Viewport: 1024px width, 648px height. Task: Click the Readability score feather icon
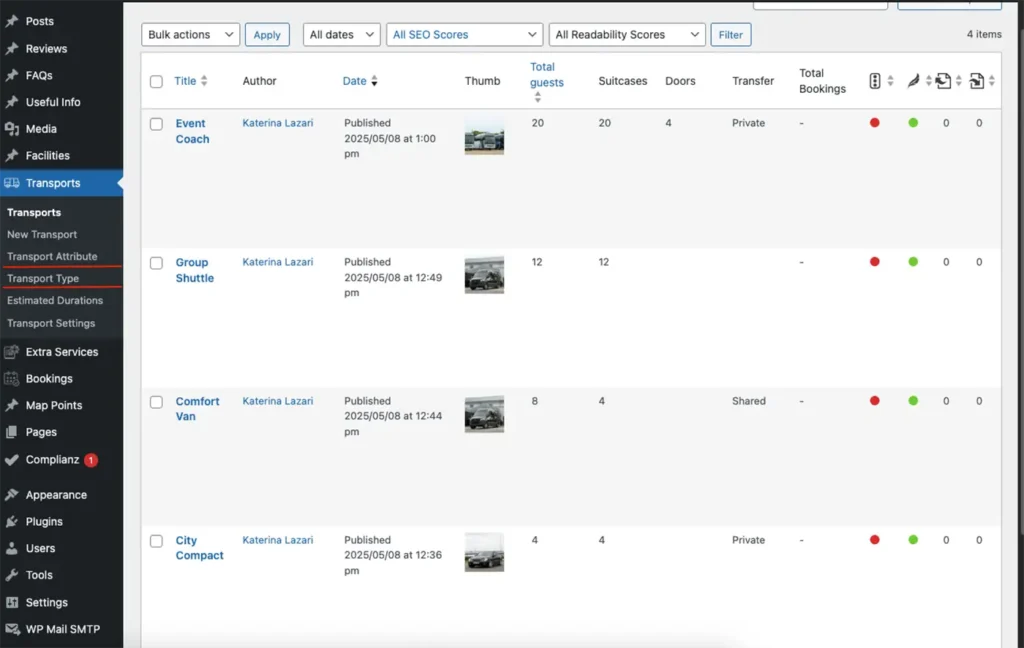click(912, 81)
